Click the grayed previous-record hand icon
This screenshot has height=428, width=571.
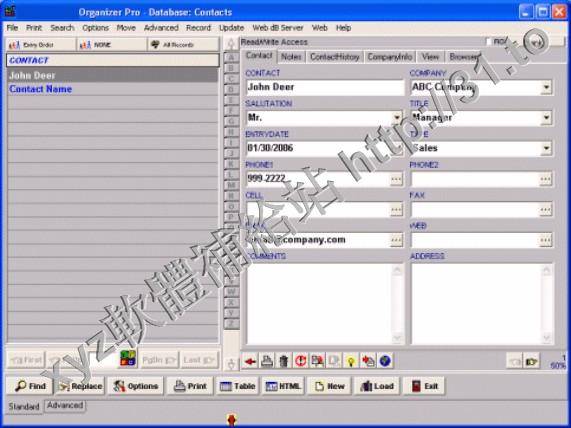click(514, 361)
